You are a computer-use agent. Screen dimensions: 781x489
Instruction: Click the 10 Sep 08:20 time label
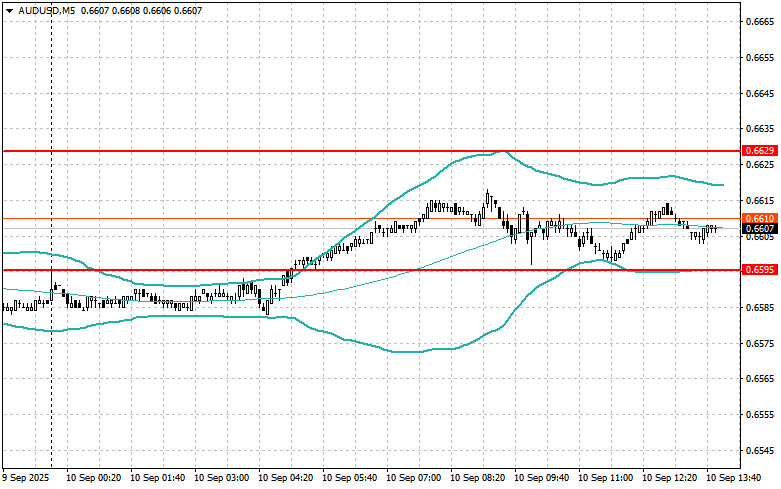click(478, 478)
